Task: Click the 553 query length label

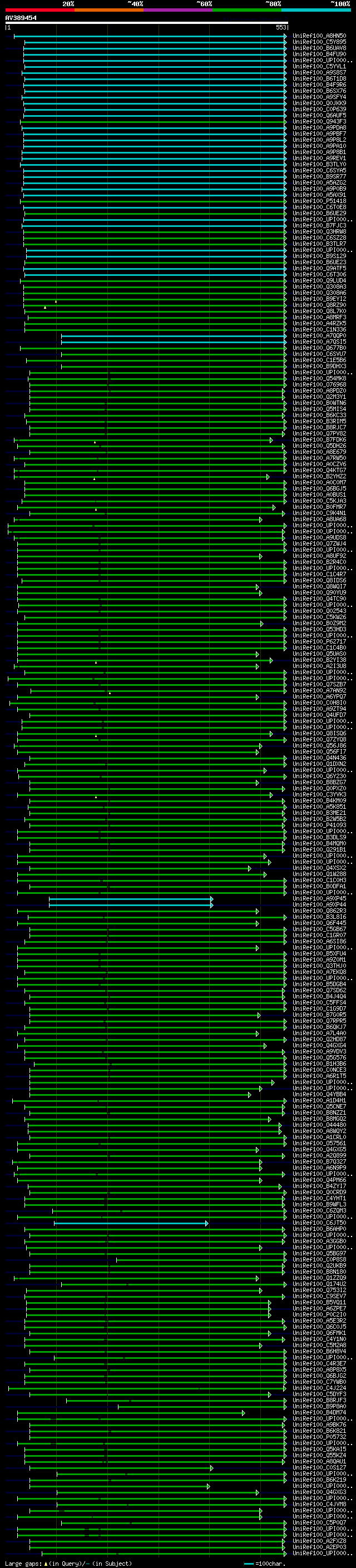Action: [280, 27]
